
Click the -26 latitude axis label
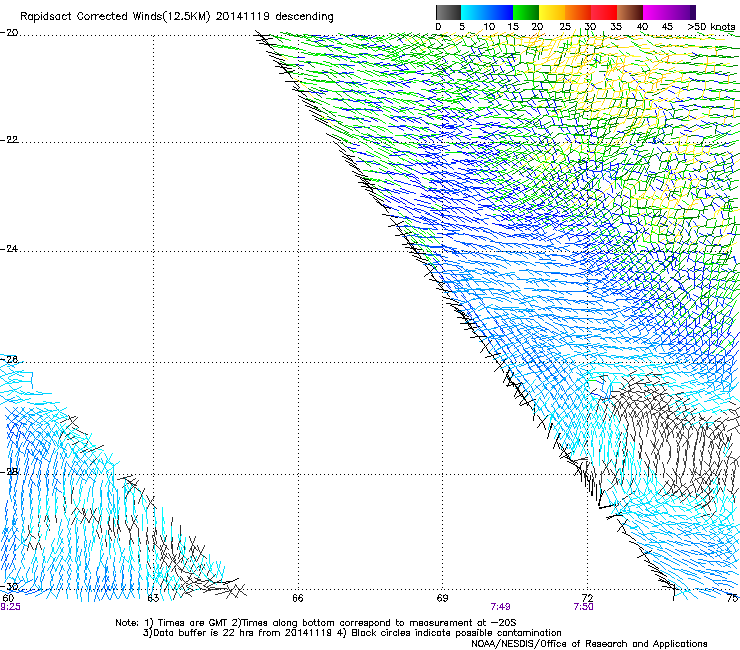(x=10, y=360)
